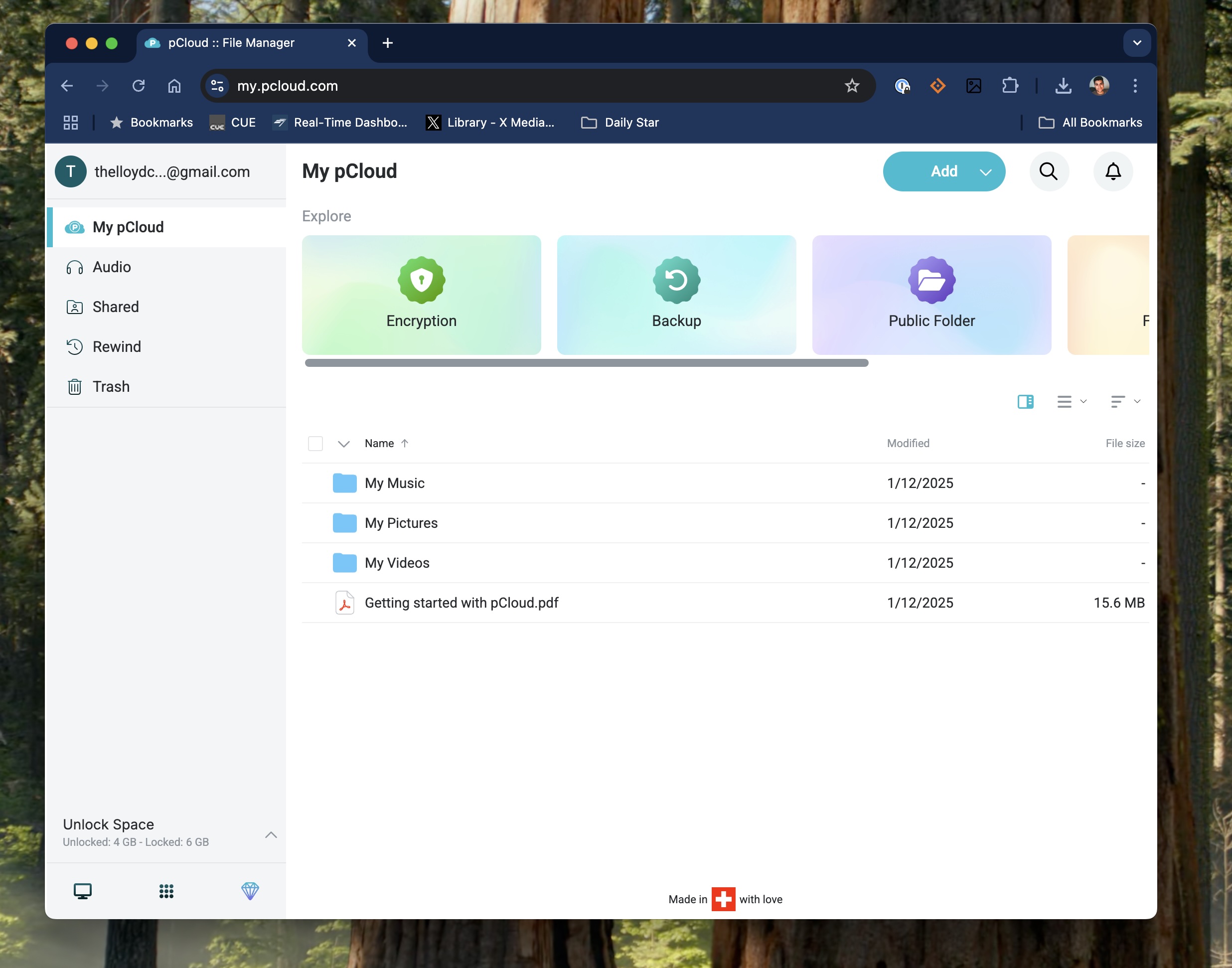
Task: Open the Encryption section from Explore
Action: 421,295
